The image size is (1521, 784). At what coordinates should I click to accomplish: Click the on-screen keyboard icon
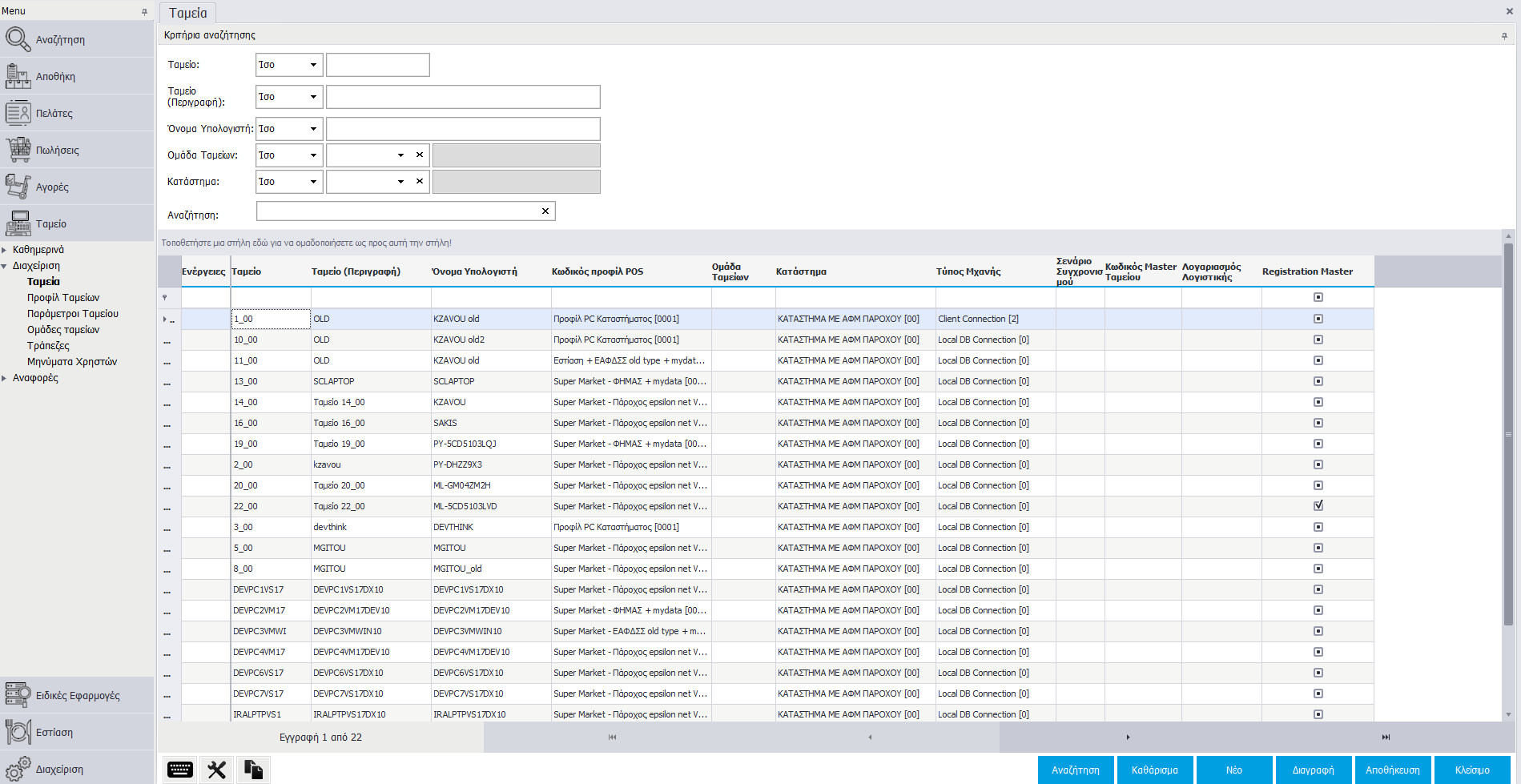pos(179,770)
